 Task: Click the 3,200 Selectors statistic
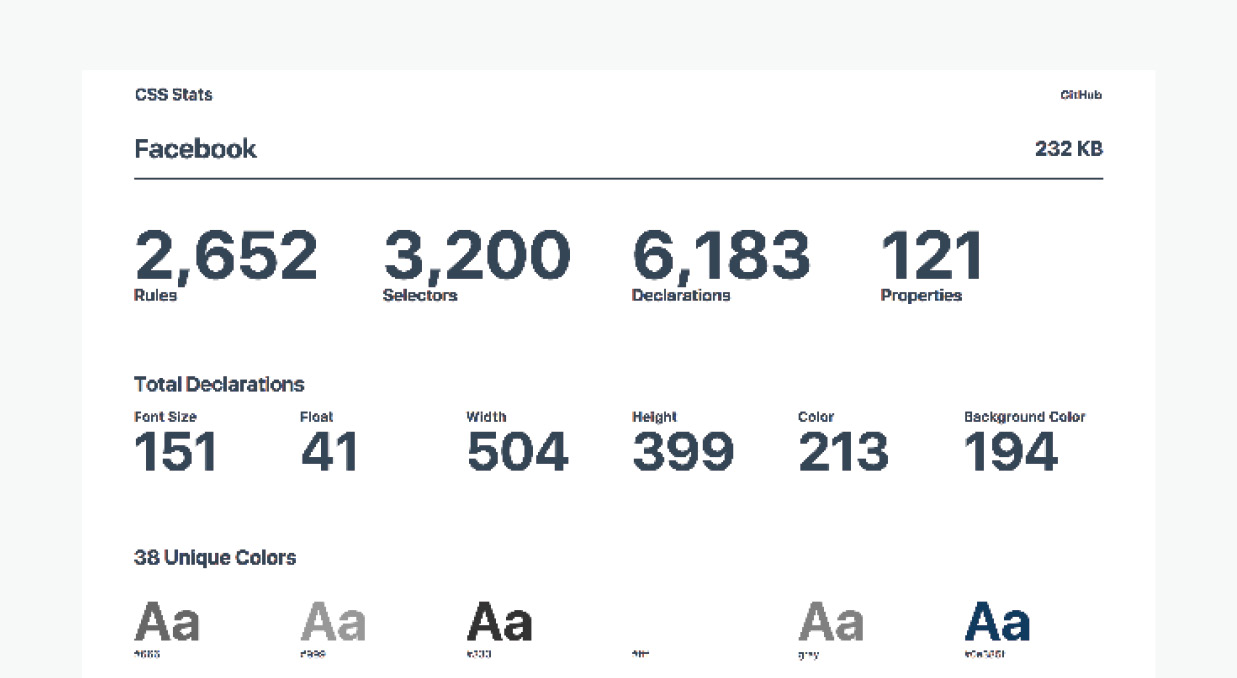click(x=476, y=266)
